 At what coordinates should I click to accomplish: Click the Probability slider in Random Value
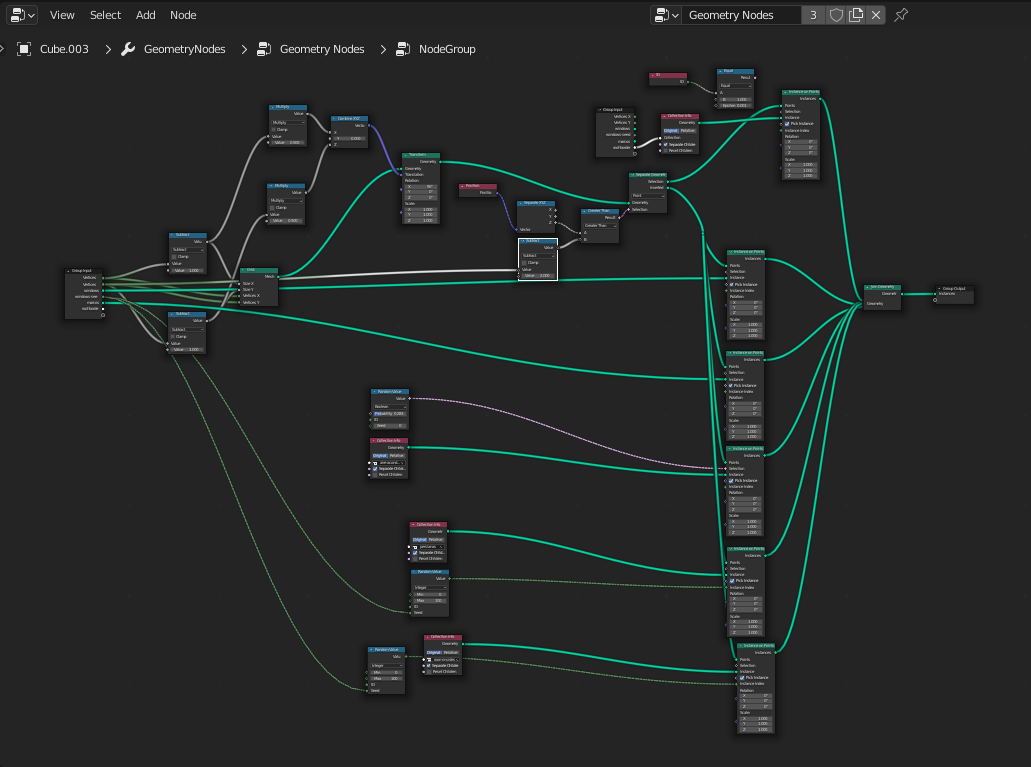pos(390,413)
